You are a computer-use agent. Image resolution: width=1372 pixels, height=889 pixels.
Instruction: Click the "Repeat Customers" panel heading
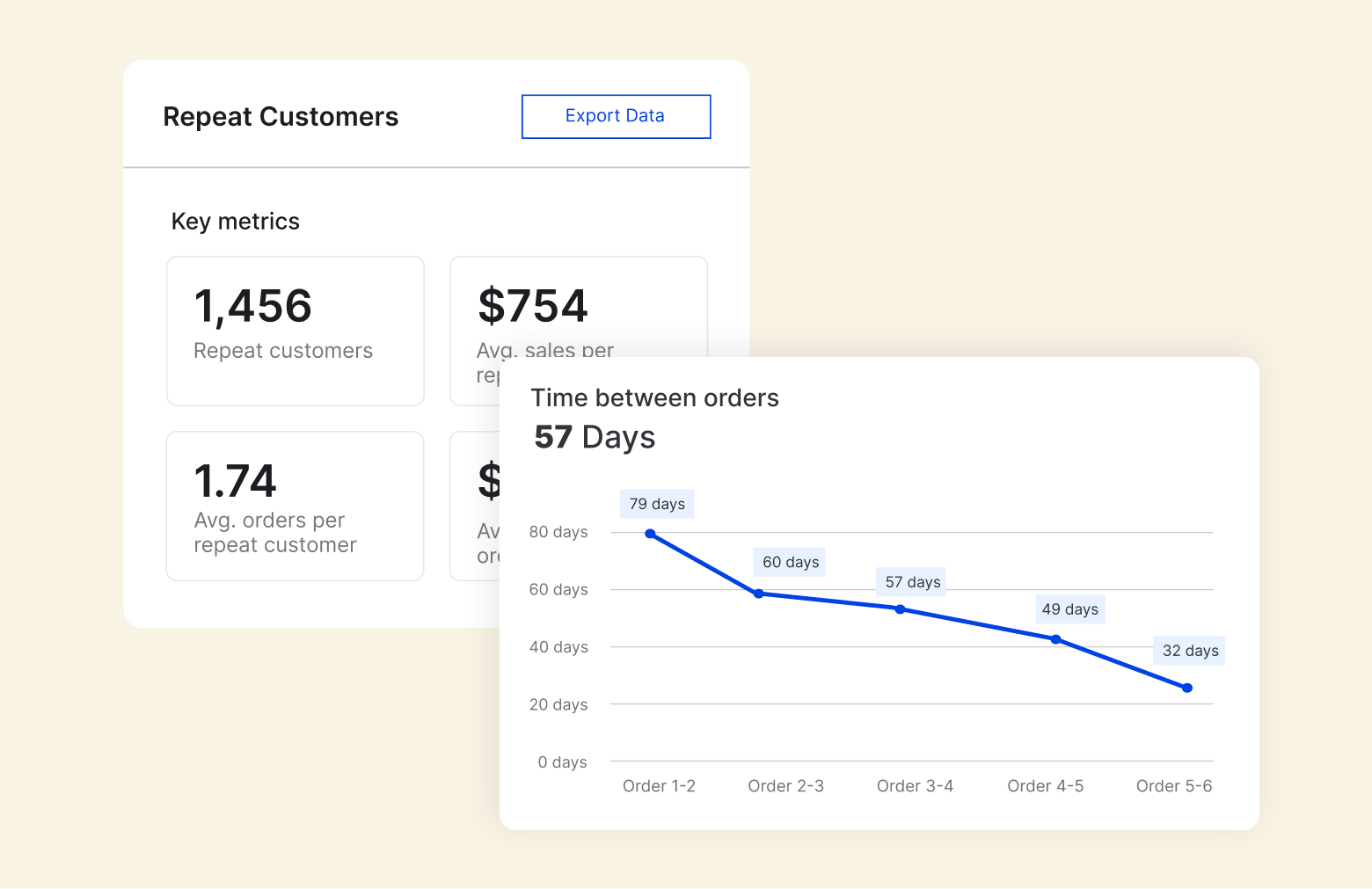point(281,117)
